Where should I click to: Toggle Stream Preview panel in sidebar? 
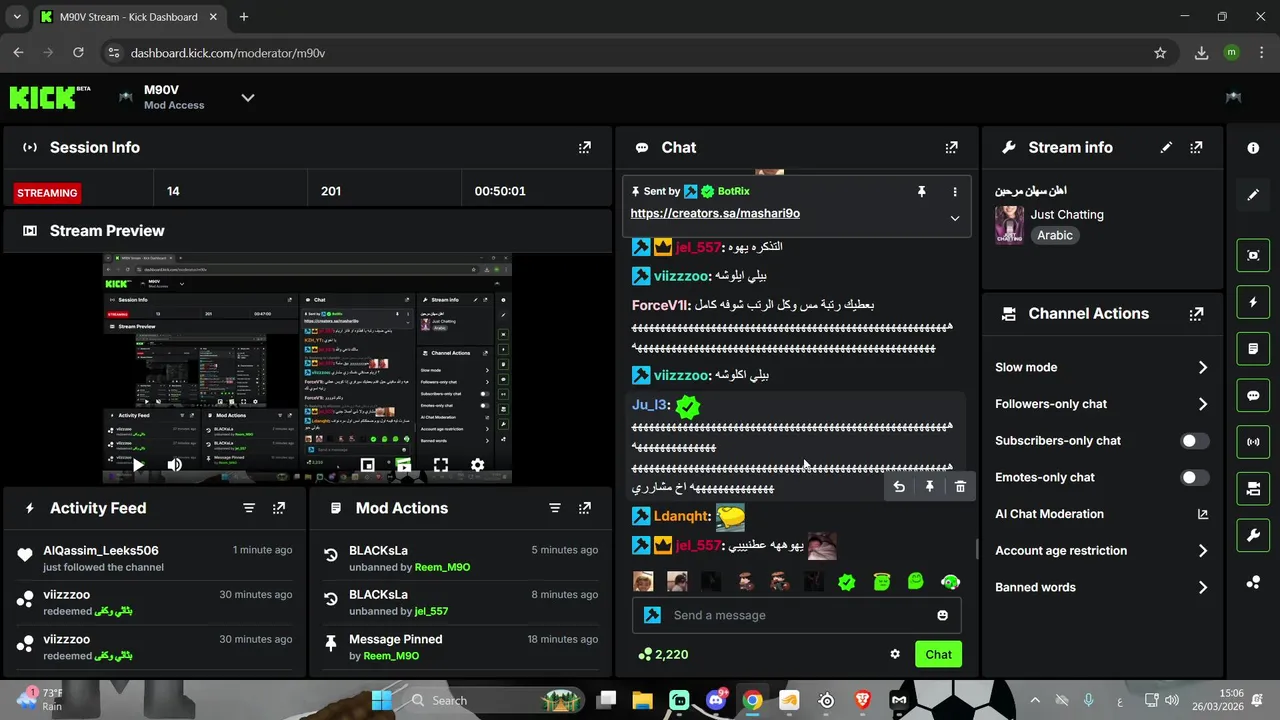(x=1253, y=255)
